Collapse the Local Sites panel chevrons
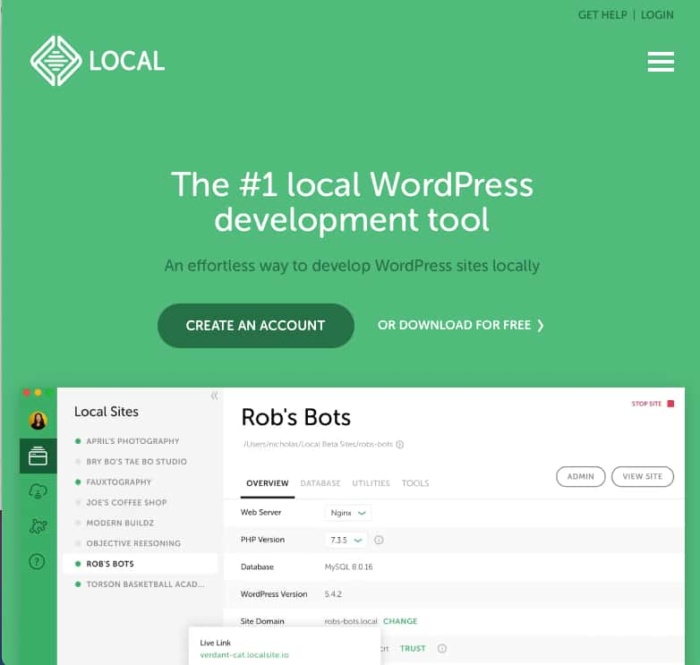The width and height of the screenshot is (700, 665). point(214,395)
